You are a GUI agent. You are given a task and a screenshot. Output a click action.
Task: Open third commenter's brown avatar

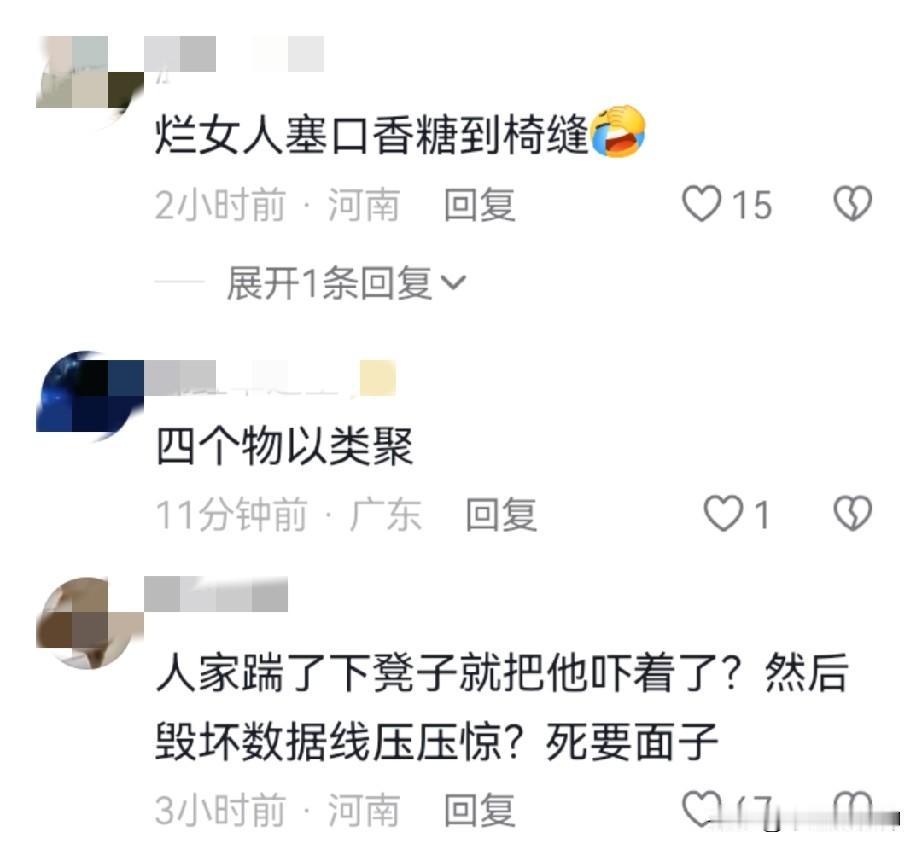[x=90, y=623]
